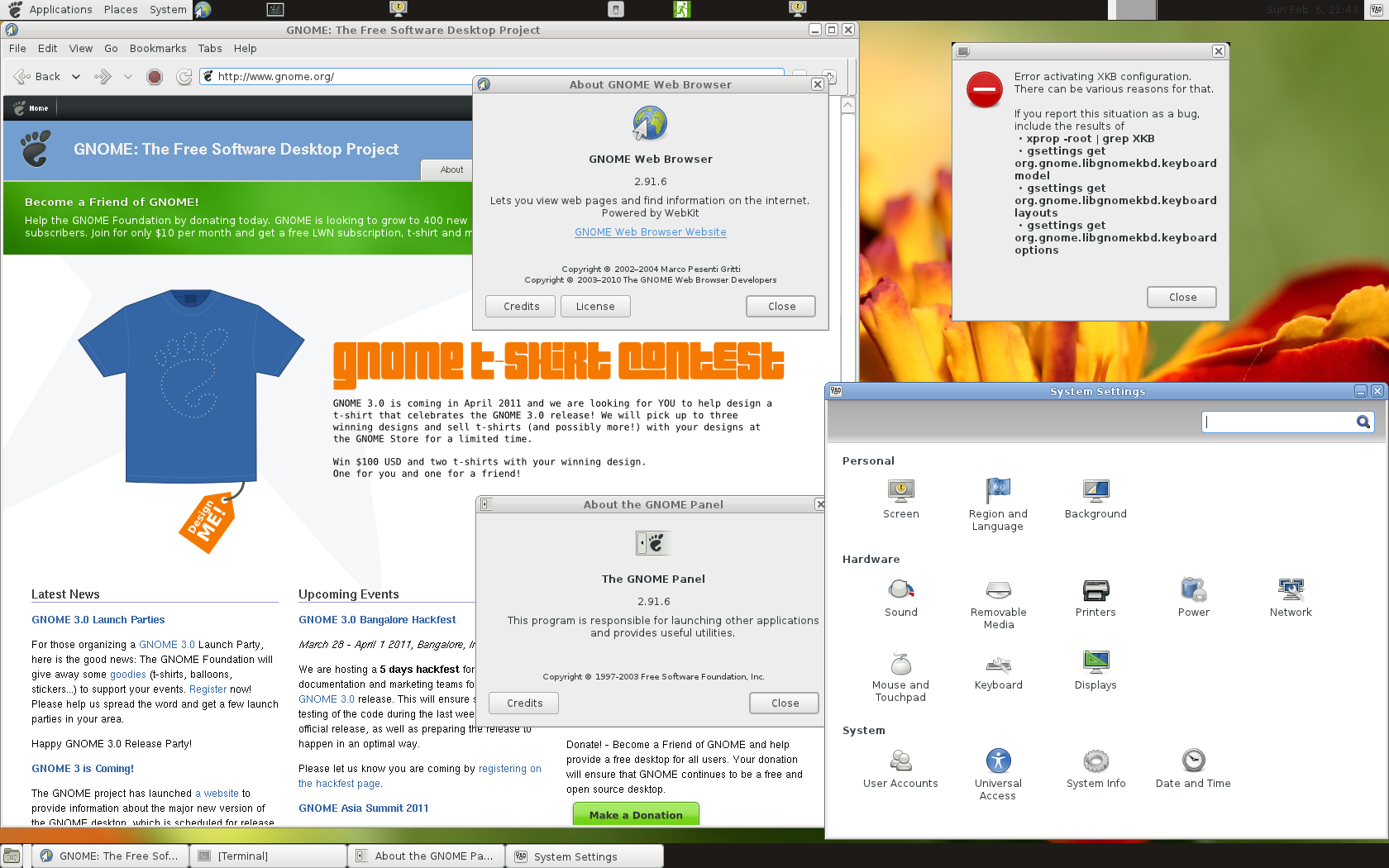Image resolution: width=1389 pixels, height=868 pixels.
Task: Click Credits in About GNOME Panel dialog
Action: click(524, 703)
